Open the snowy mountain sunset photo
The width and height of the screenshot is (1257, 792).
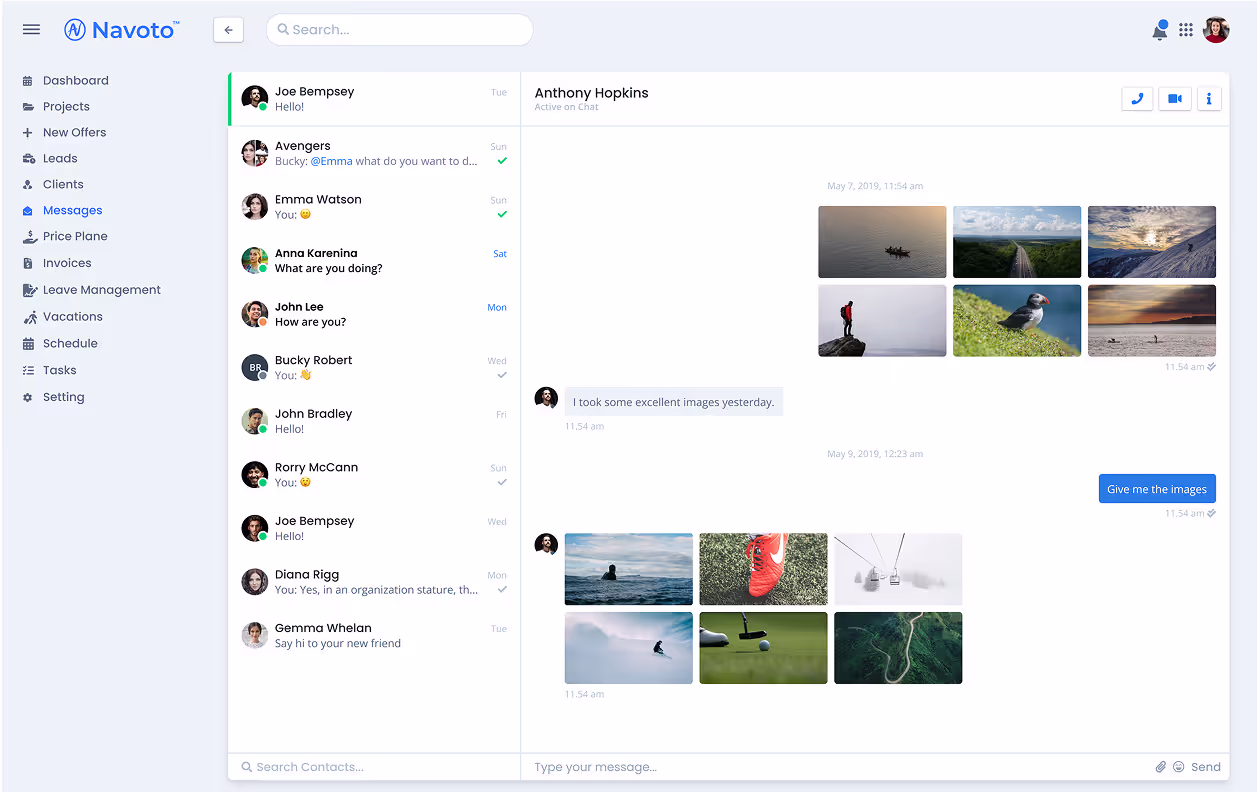point(1152,242)
